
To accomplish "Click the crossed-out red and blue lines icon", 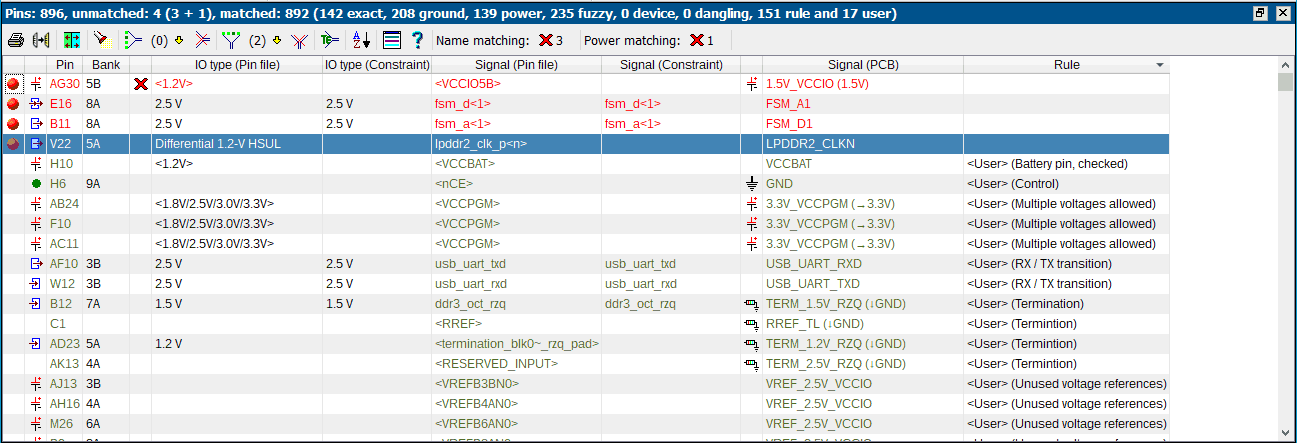I will [202, 40].
